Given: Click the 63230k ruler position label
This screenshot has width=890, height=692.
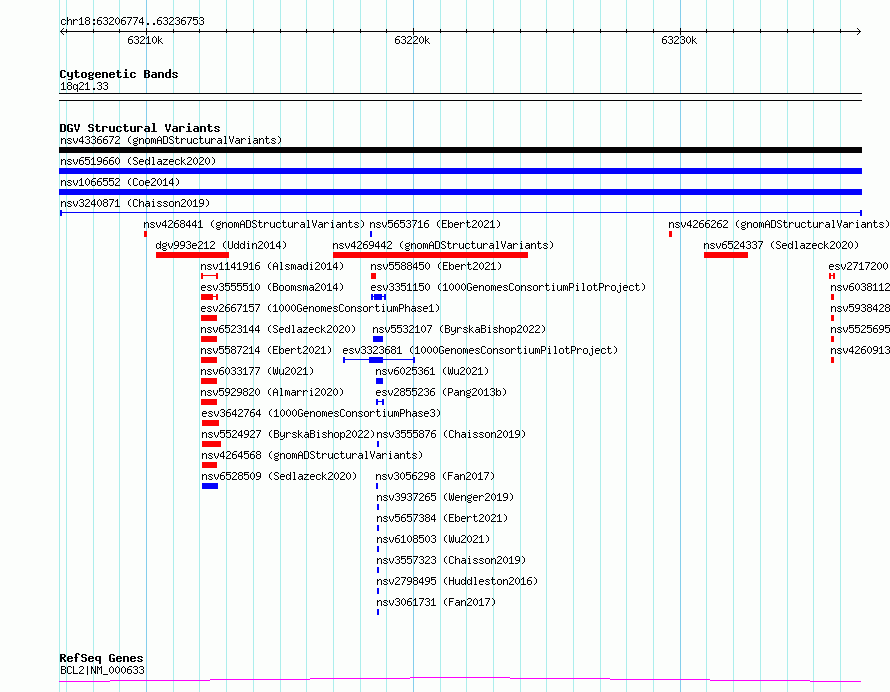Looking at the screenshot, I should coord(679,40).
